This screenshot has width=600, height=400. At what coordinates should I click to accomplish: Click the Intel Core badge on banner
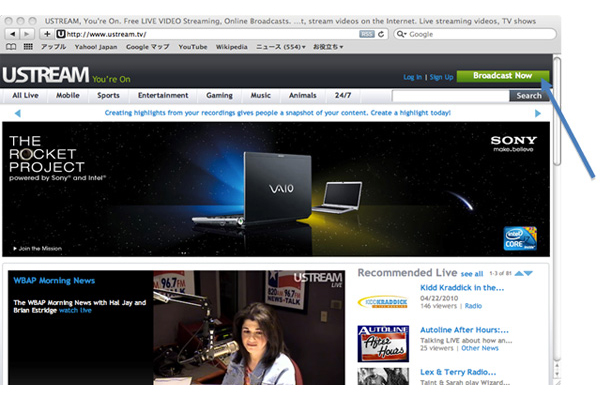pos(520,238)
